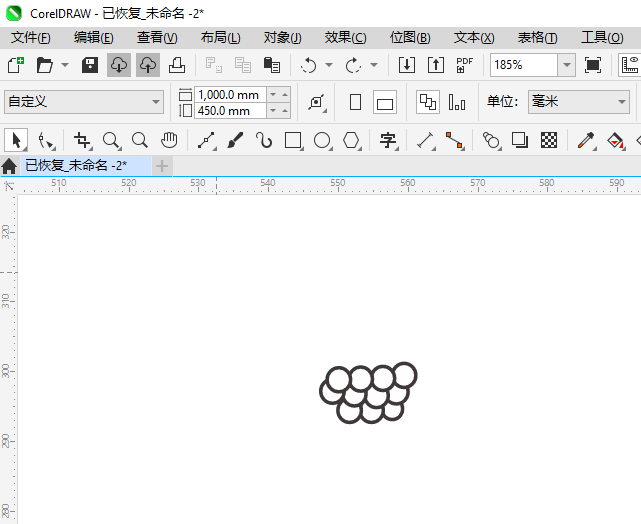Click the Full-screen preview icon
The height and width of the screenshot is (524, 641).
pyautogui.click(x=593, y=65)
